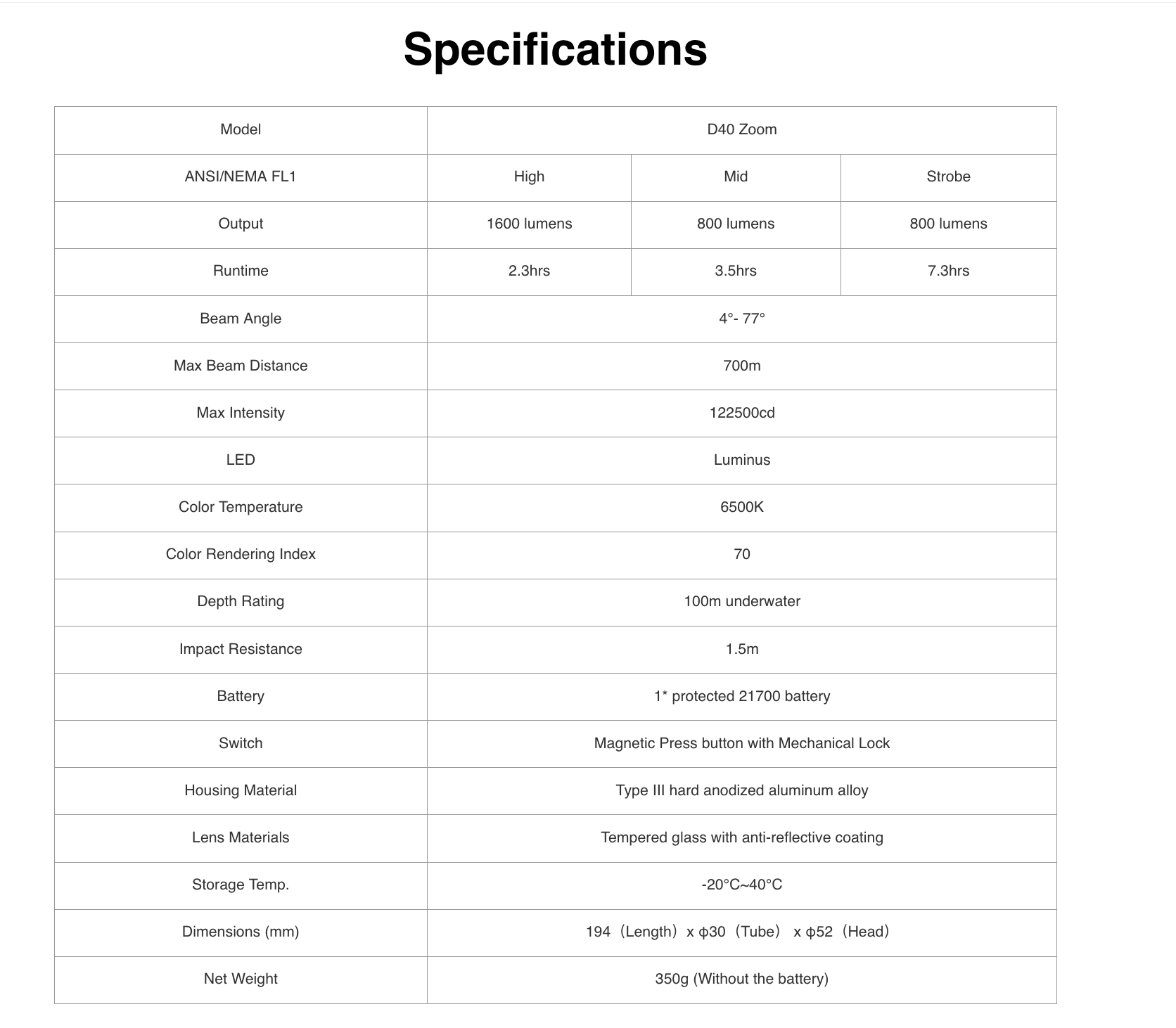Select the D40 Zoom model cell
This screenshot has height=1028, width=1176.
(741, 129)
